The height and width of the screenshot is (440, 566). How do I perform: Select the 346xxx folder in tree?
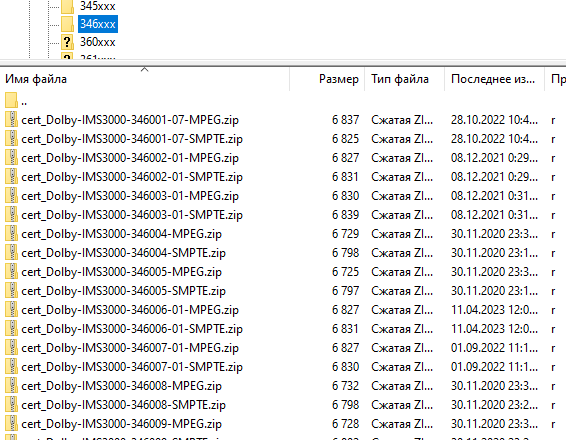click(98, 24)
